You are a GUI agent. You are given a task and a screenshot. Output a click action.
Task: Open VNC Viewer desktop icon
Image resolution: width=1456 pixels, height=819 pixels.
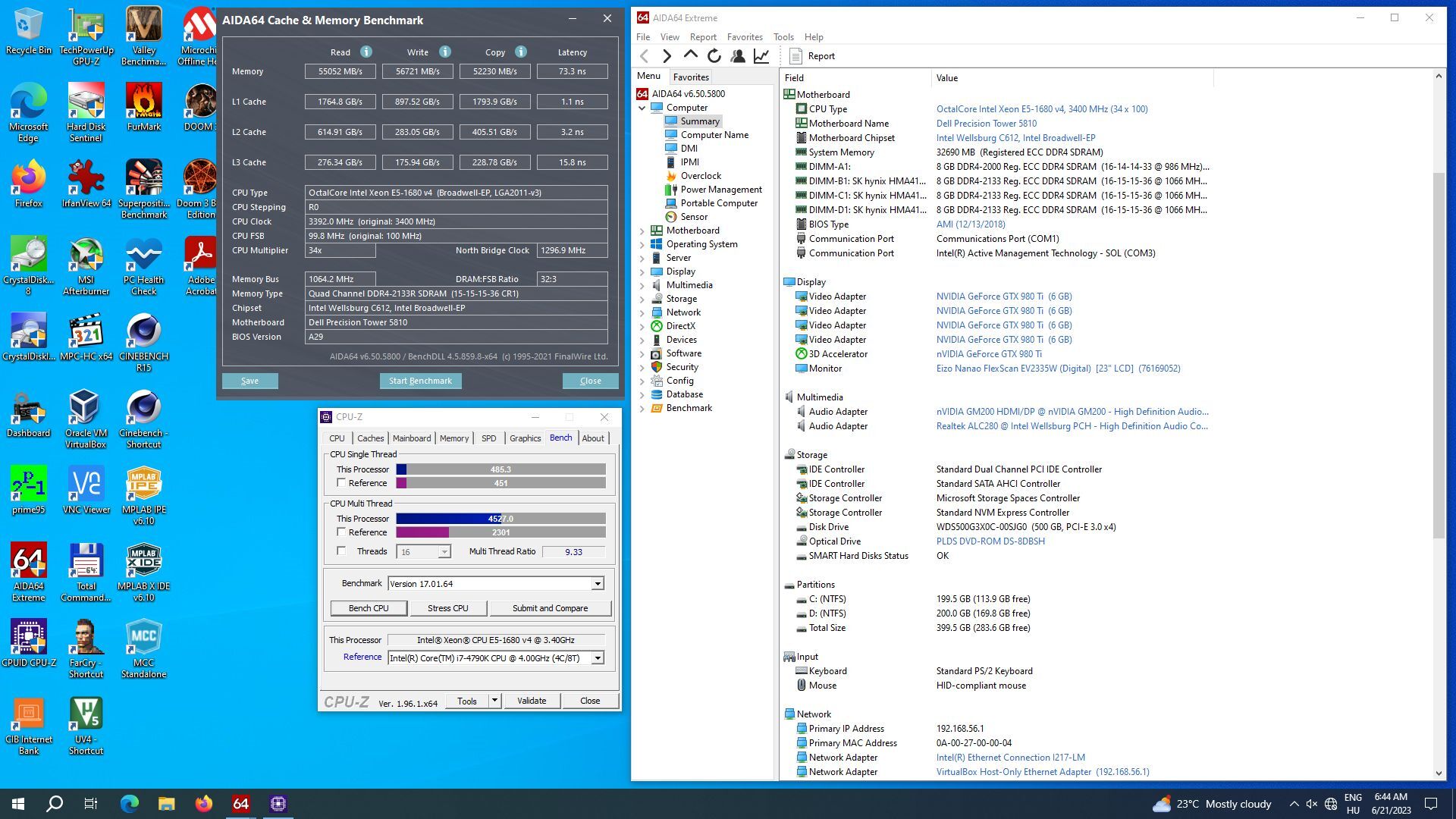pos(86,491)
